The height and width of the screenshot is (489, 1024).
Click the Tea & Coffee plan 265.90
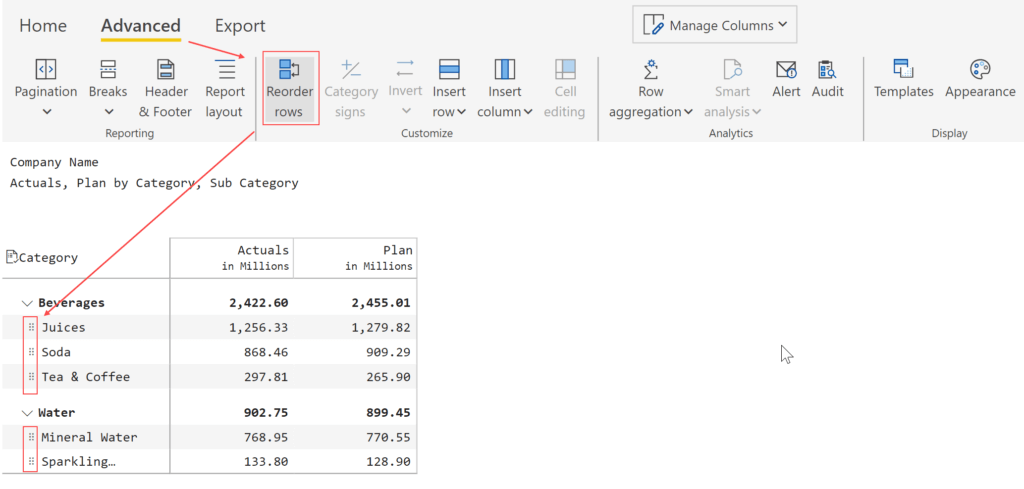[389, 377]
